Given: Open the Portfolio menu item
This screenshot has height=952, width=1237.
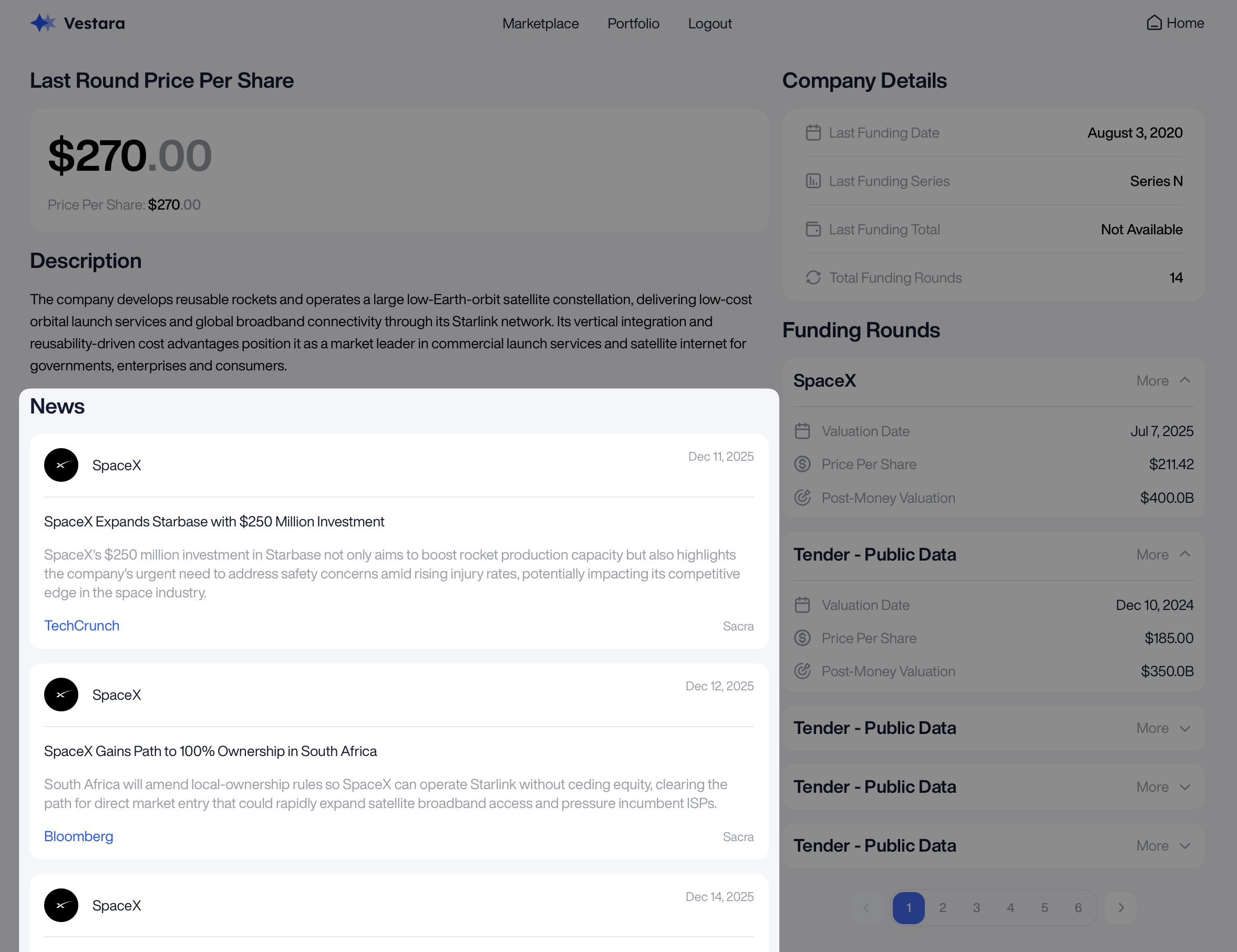Looking at the screenshot, I should click(633, 23).
